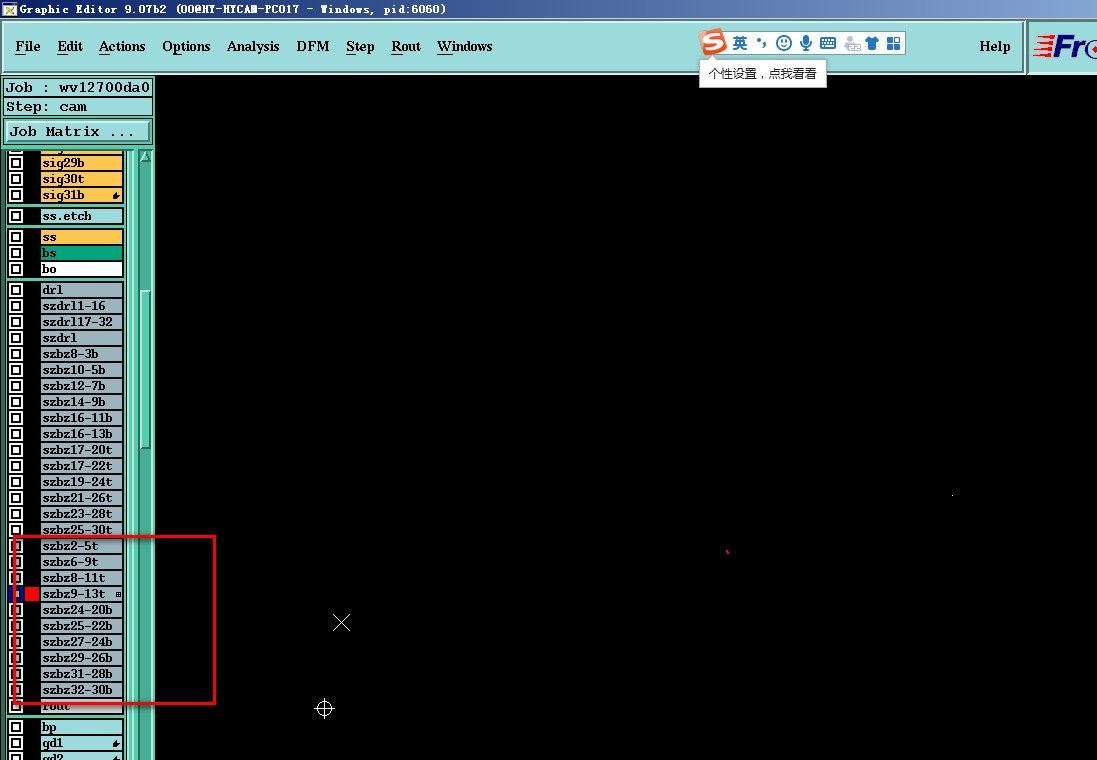Toggle display checkbox for sig29b layer
Viewport: 1097px width, 760px height.
click(x=16, y=163)
